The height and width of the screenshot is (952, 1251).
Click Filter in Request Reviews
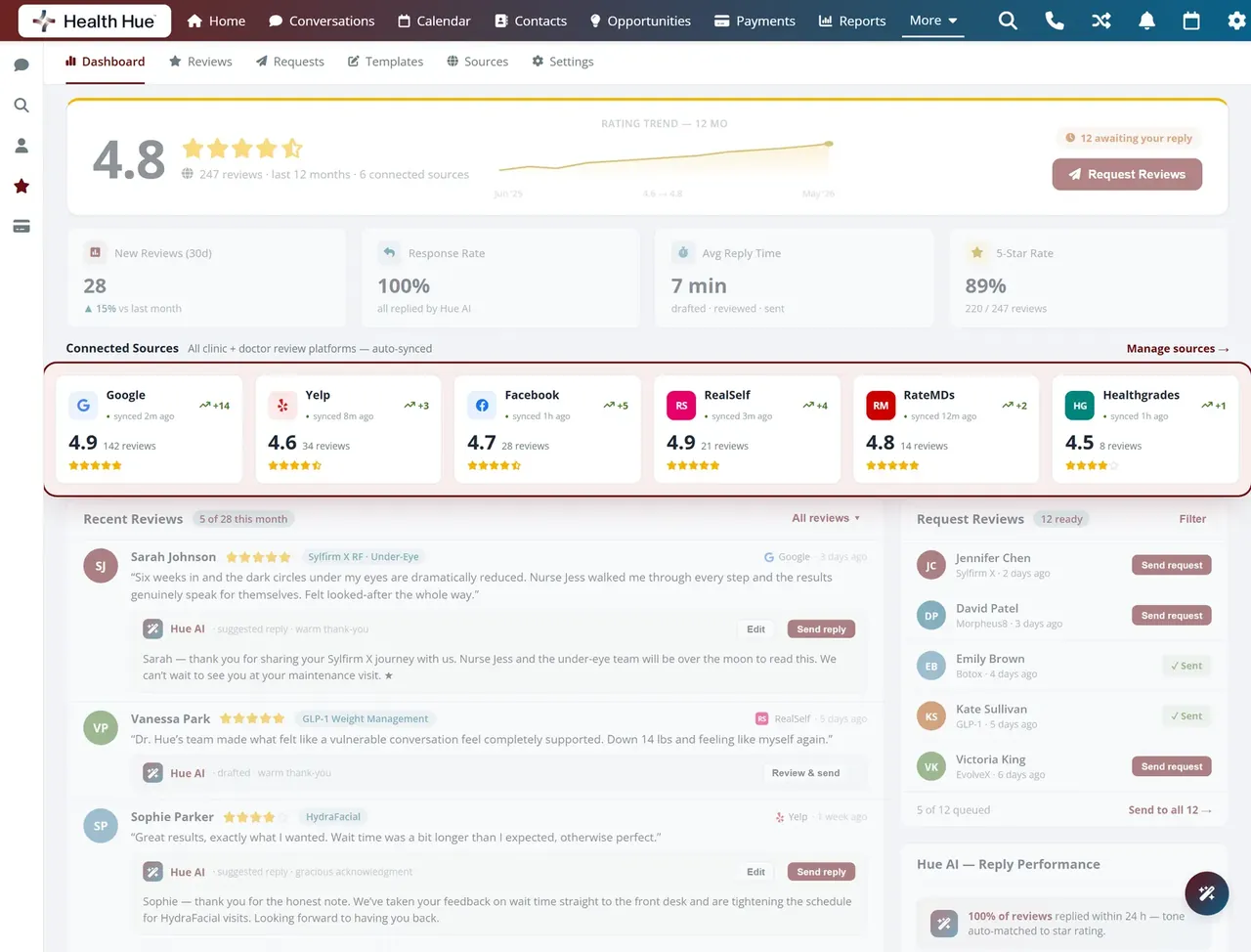coord(1192,519)
